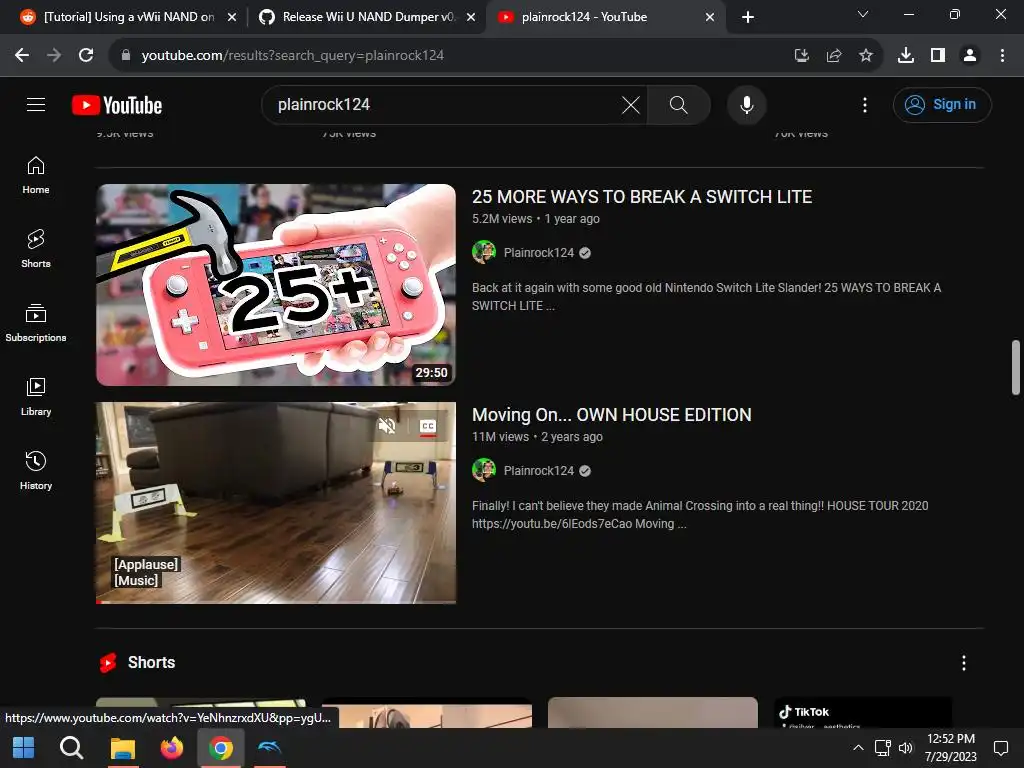Open Plainrock124 channel under Moving On video
This screenshot has width=1024, height=768.
click(539, 471)
